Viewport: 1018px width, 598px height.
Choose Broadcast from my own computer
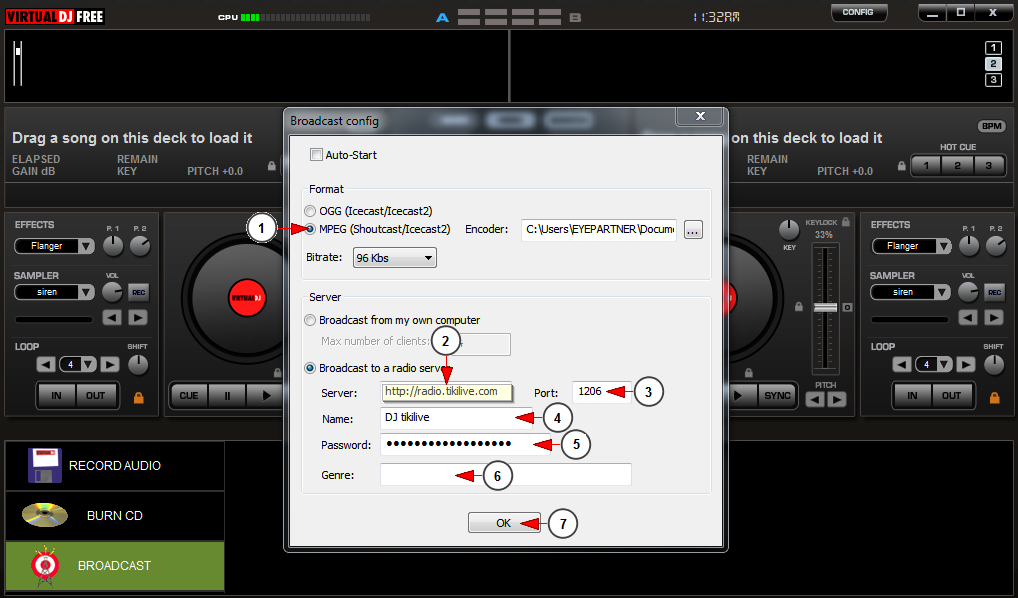pyautogui.click(x=310, y=320)
